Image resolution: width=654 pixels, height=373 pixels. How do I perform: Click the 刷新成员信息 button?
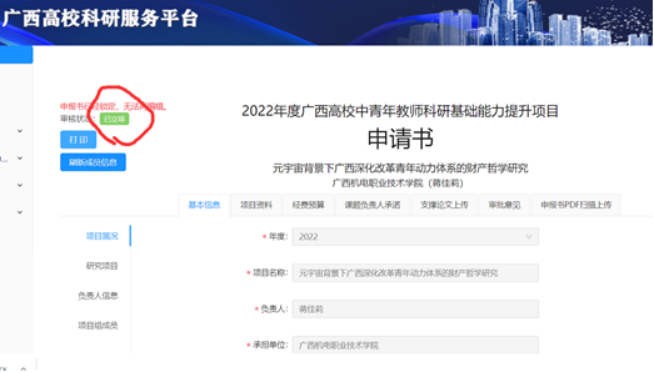tap(93, 162)
